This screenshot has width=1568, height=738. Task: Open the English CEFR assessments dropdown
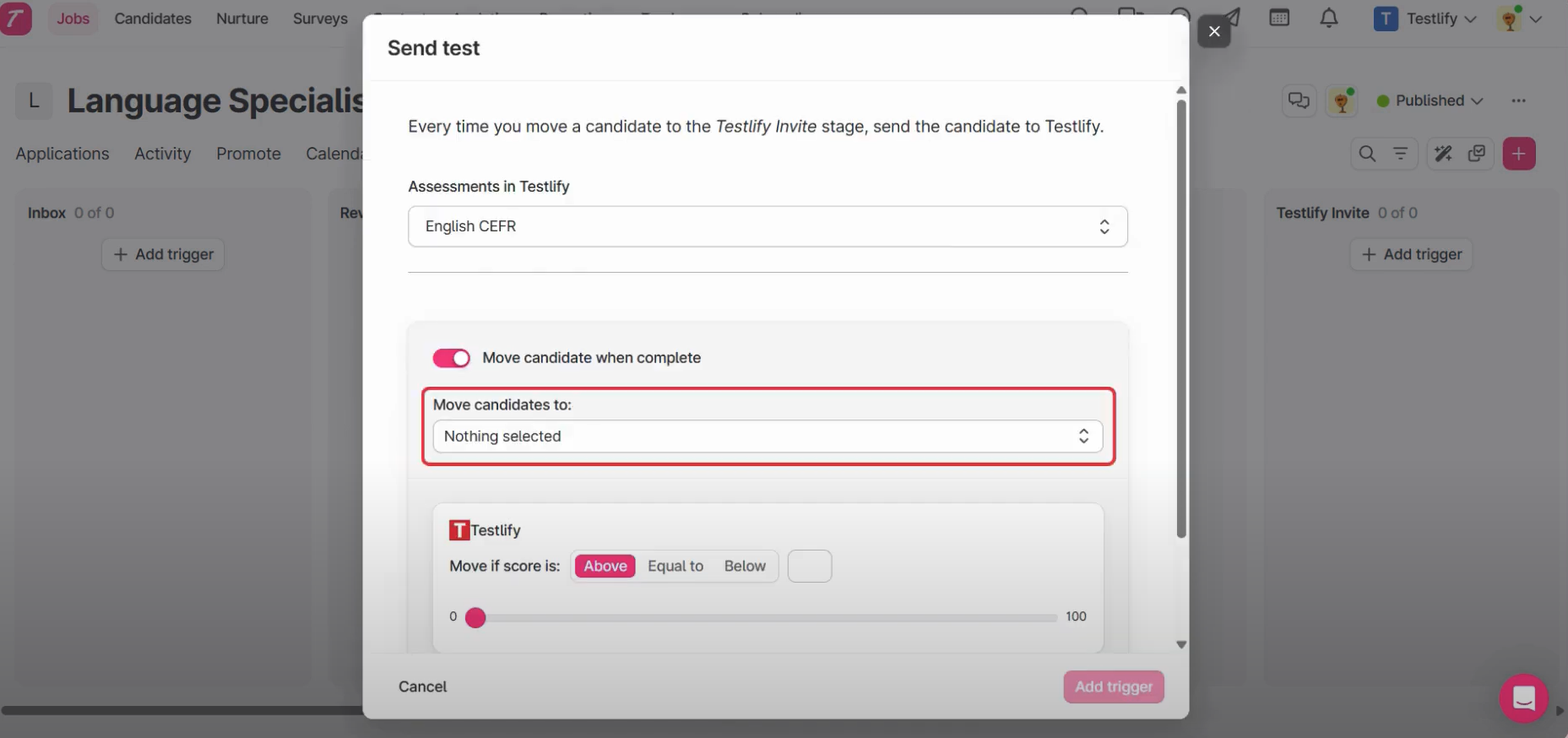pyautogui.click(x=767, y=226)
